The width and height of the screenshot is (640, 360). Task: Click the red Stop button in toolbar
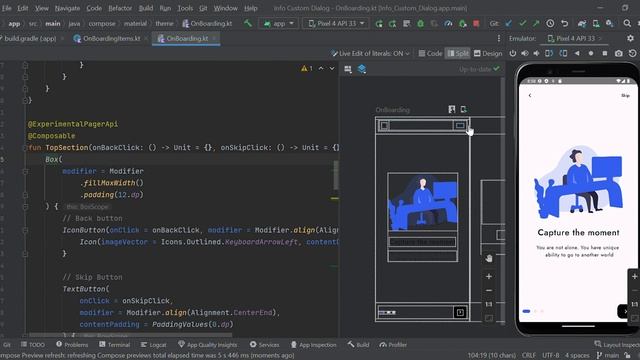[x=476, y=24]
